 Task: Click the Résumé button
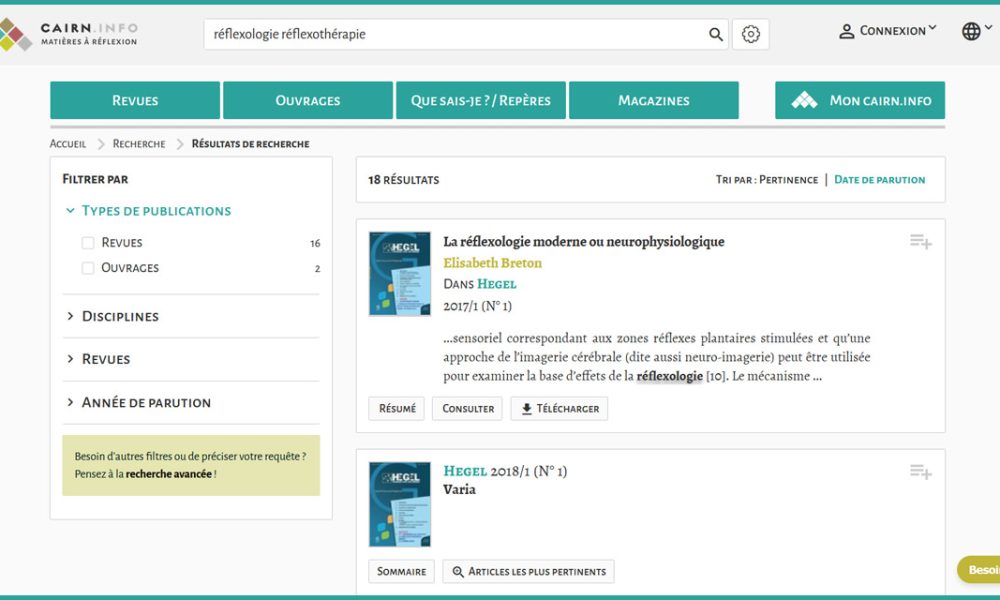[x=396, y=408]
